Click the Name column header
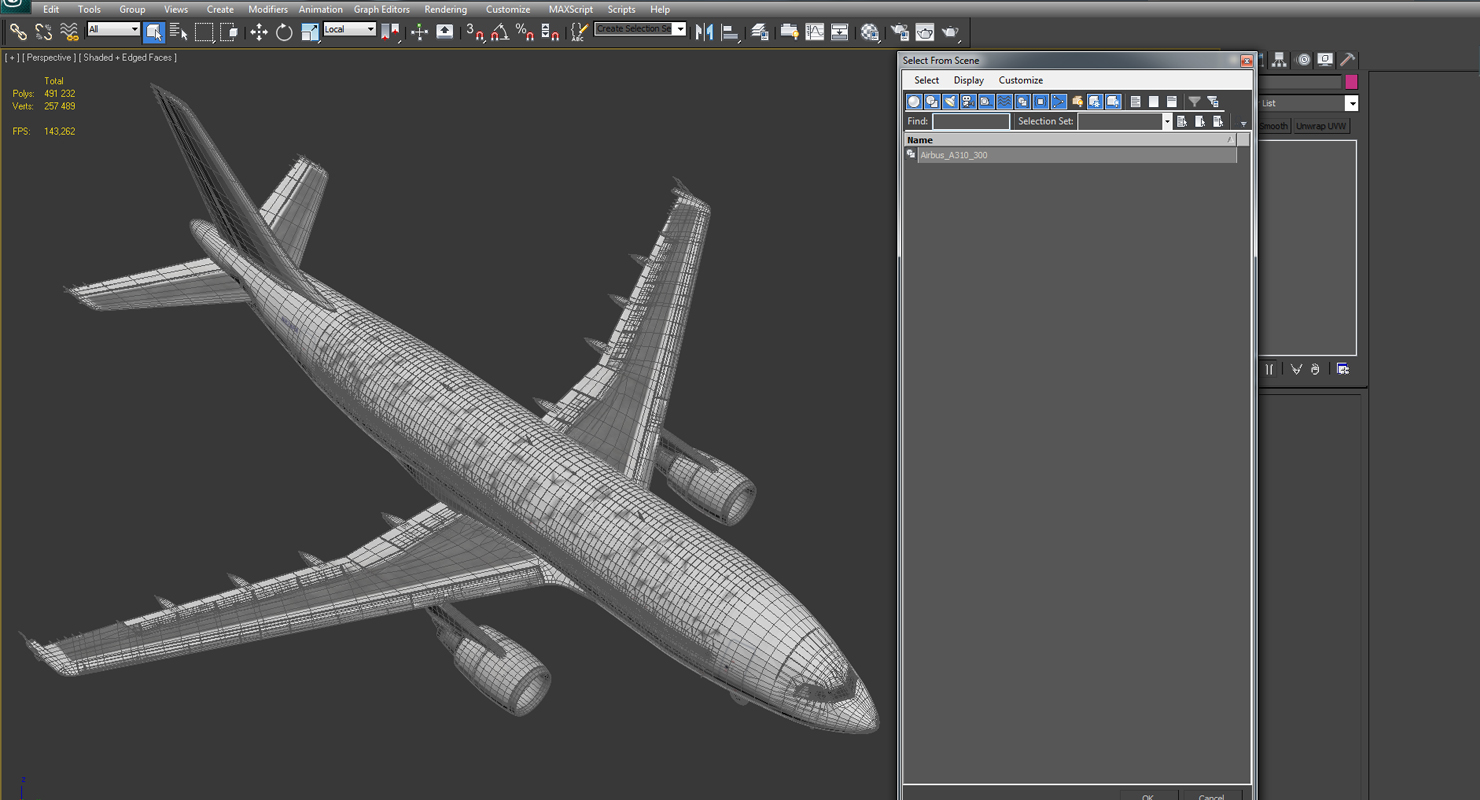The image size is (1480, 800). pyautogui.click(x=1070, y=140)
